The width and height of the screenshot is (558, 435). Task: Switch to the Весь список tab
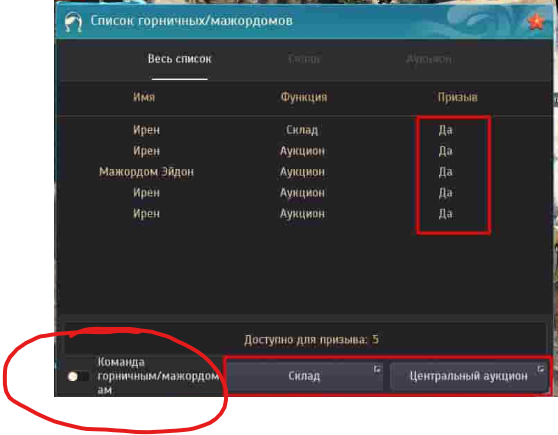(x=180, y=59)
